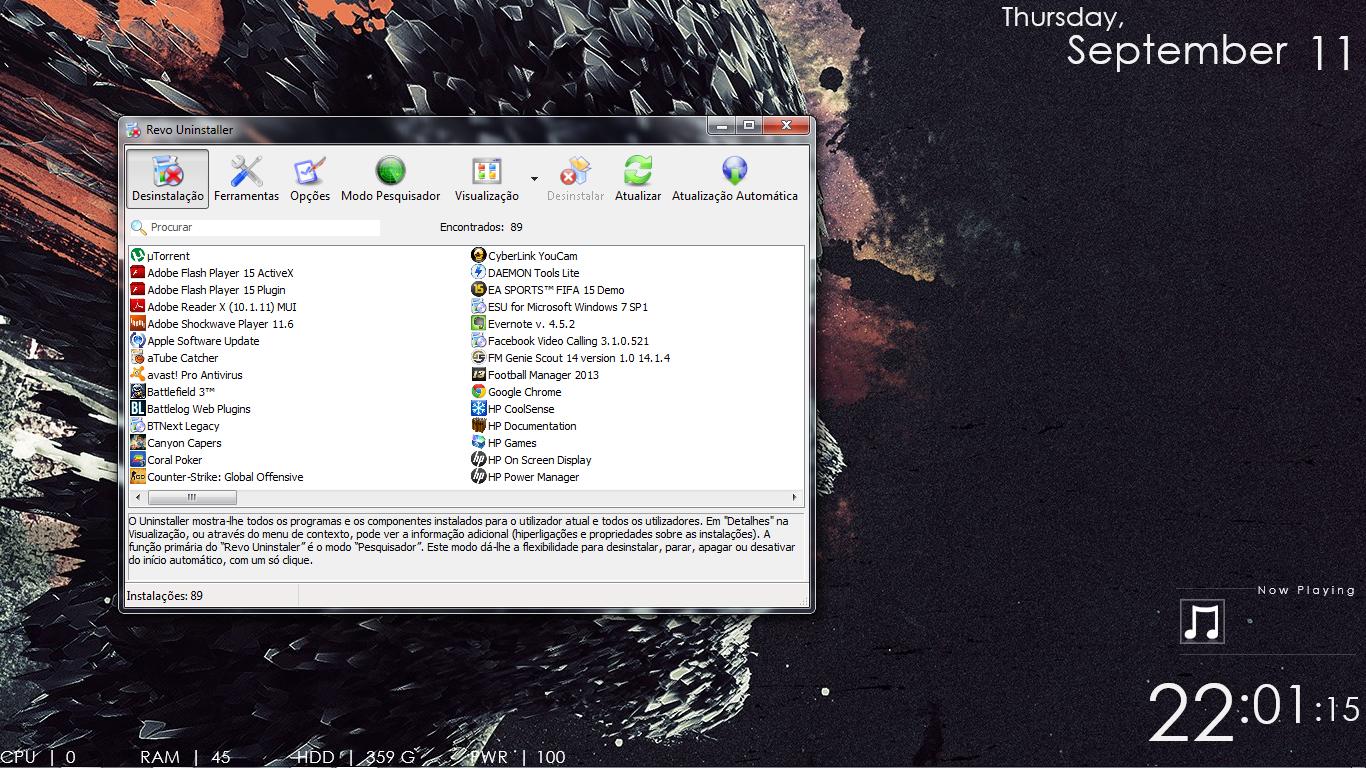The image size is (1366, 768).
Task: Select Counter-Strike: Global Offensive entry
Action: tap(225, 477)
